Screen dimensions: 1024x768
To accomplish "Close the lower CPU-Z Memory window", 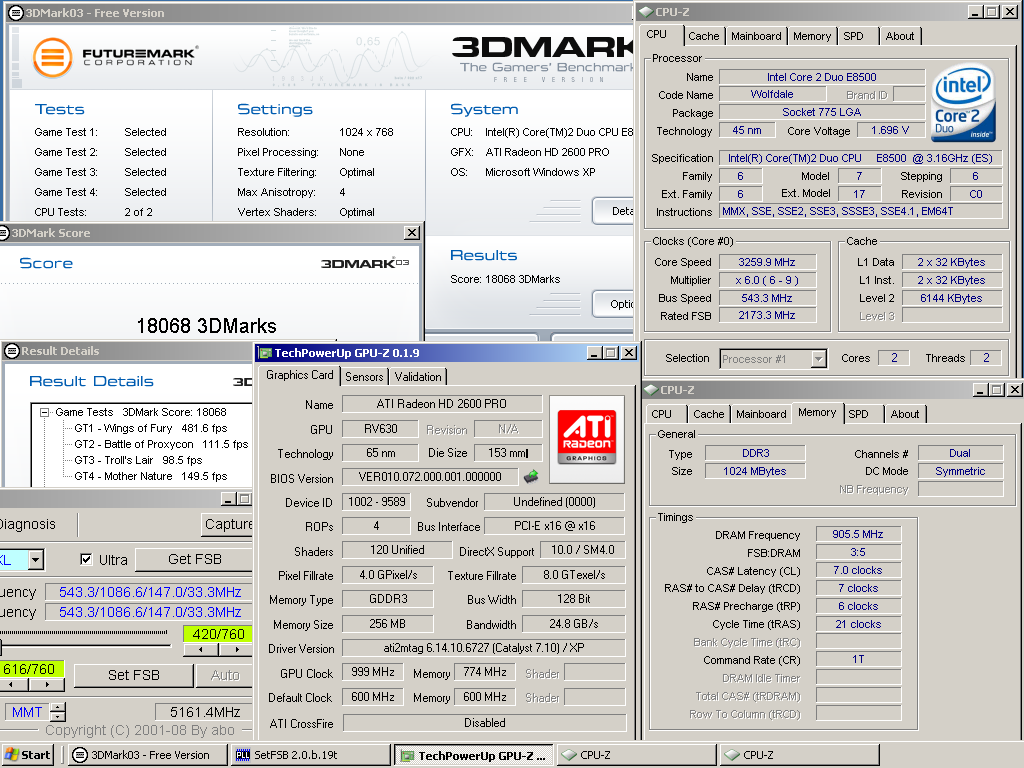I will (1014, 390).
